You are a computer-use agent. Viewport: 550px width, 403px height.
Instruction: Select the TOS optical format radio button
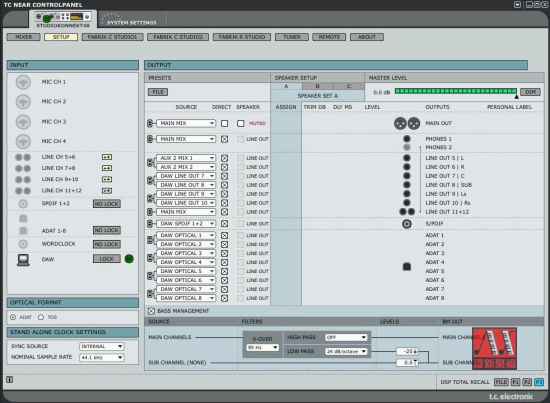coord(41,317)
